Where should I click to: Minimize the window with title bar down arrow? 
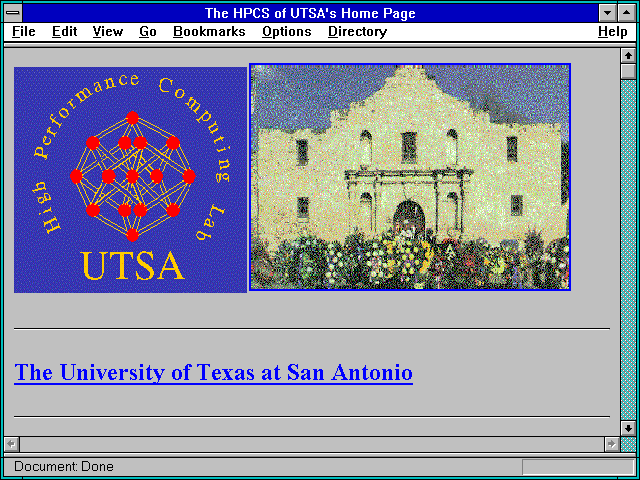(x=607, y=13)
